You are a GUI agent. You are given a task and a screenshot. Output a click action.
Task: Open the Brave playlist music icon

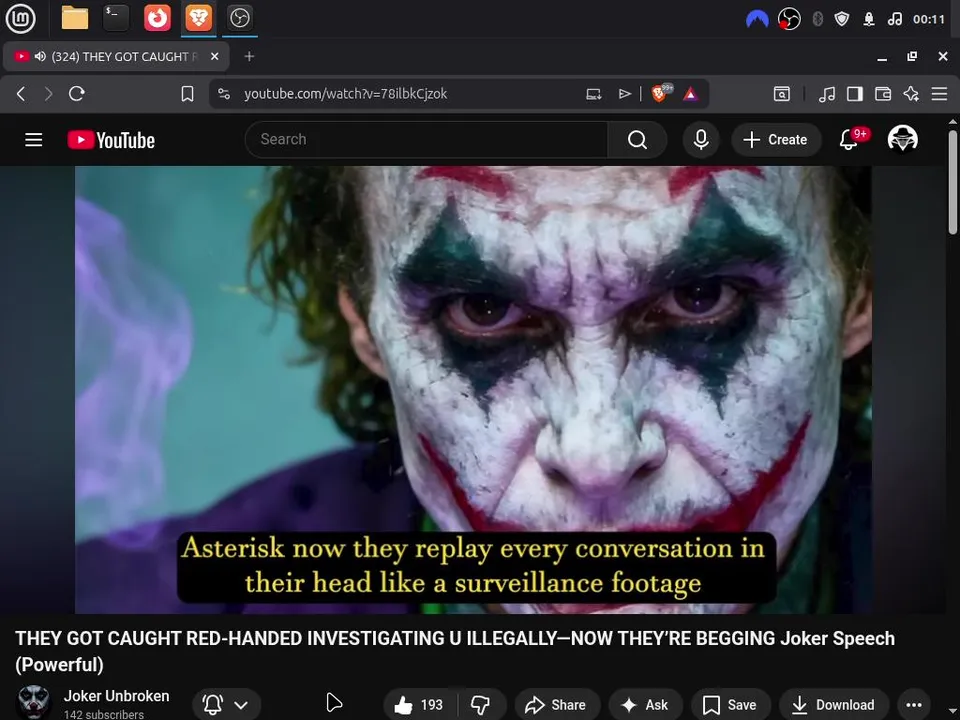(x=827, y=94)
